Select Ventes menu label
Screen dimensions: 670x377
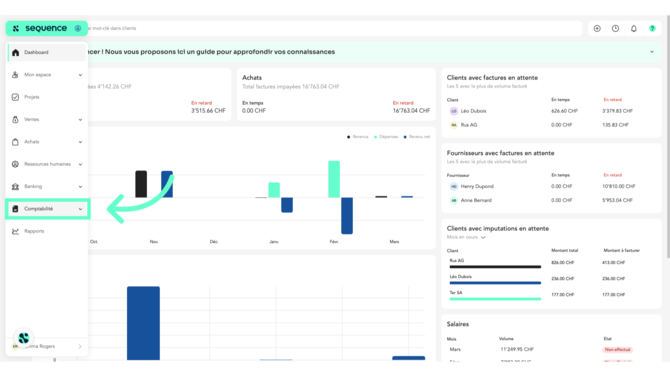[x=32, y=120]
